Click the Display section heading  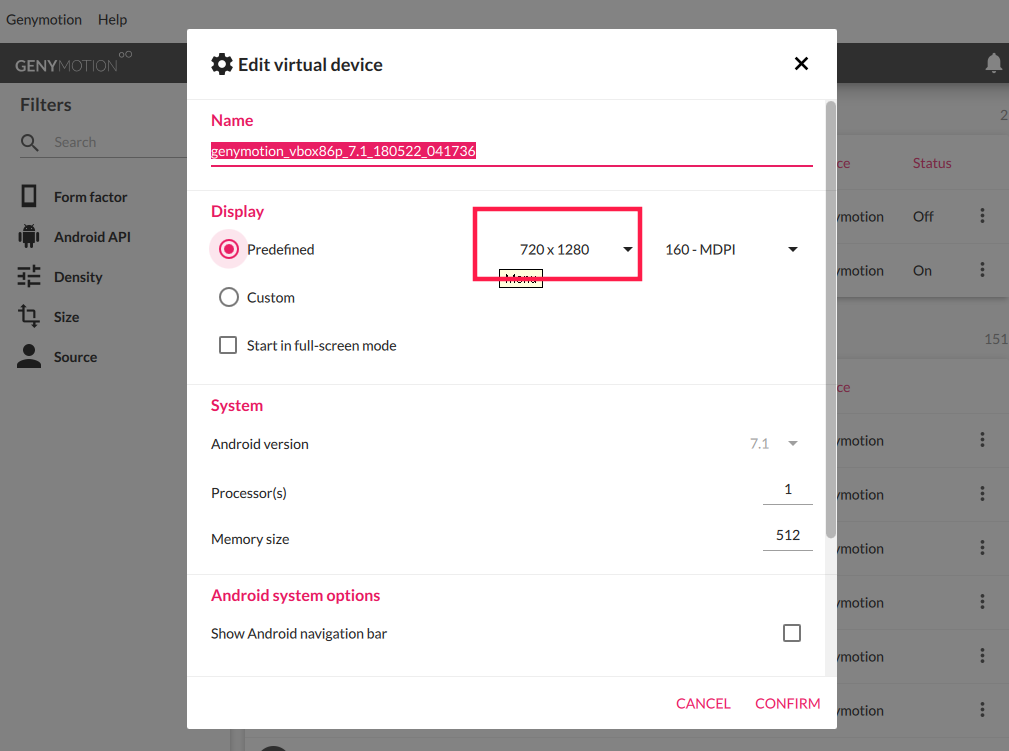point(237,212)
